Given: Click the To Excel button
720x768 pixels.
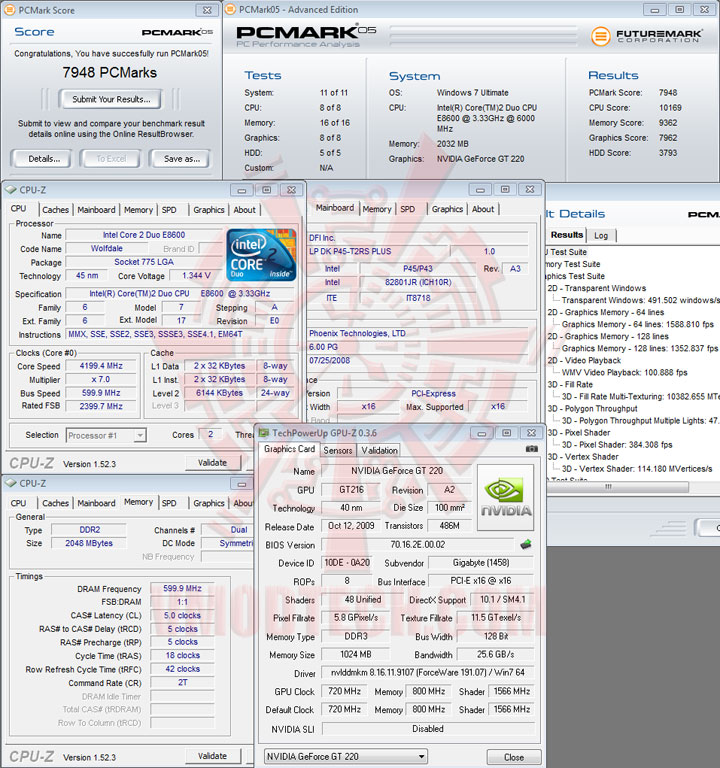Looking at the screenshot, I should click(x=111, y=159).
